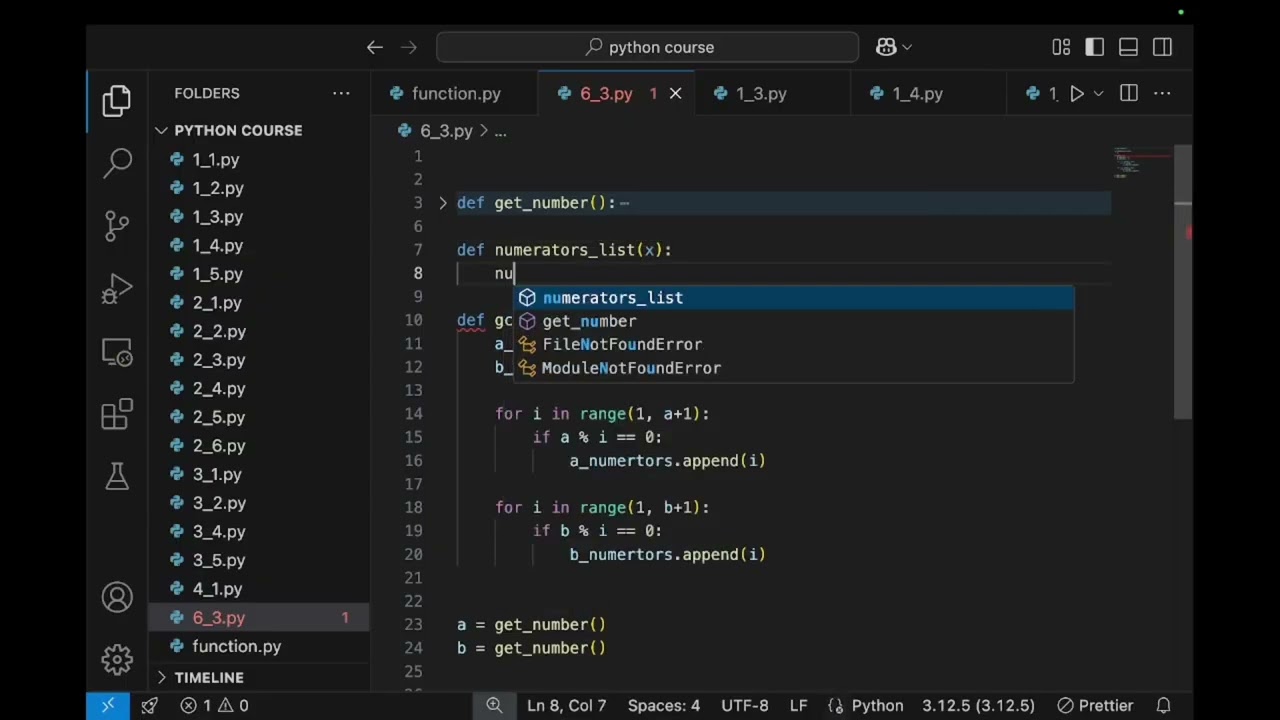Go forward with the right arrow

(409, 47)
